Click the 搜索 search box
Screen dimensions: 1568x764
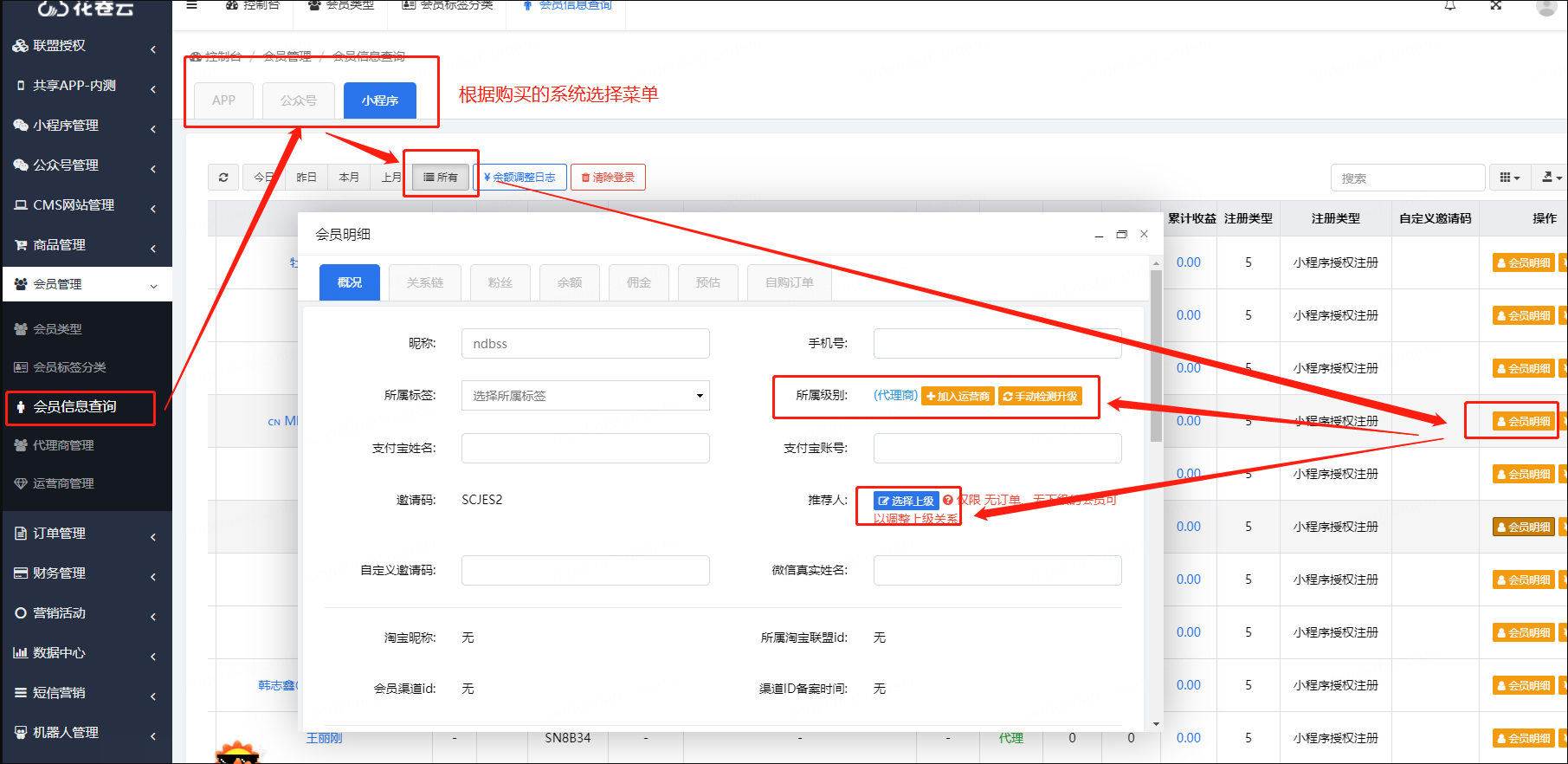1408,178
